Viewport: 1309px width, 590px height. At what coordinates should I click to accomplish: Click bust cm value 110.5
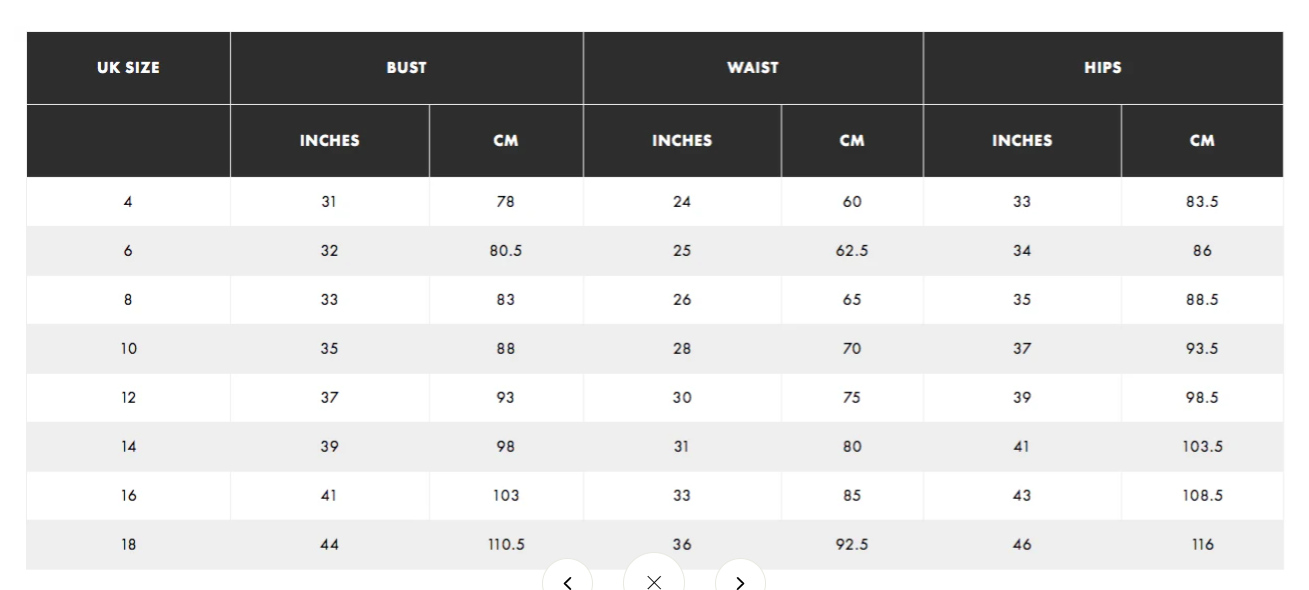point(506,545)
